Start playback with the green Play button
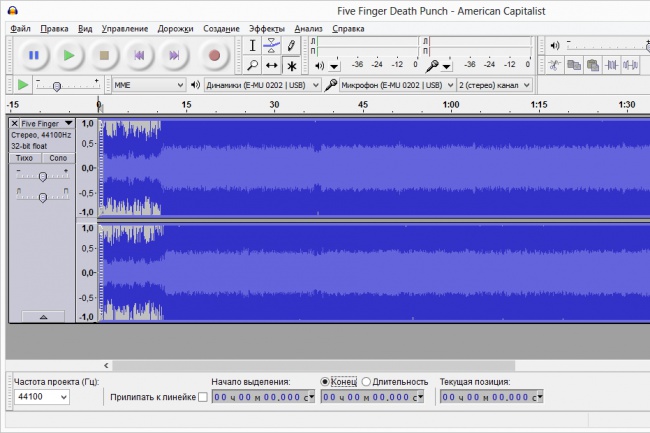 coord(69,55)
